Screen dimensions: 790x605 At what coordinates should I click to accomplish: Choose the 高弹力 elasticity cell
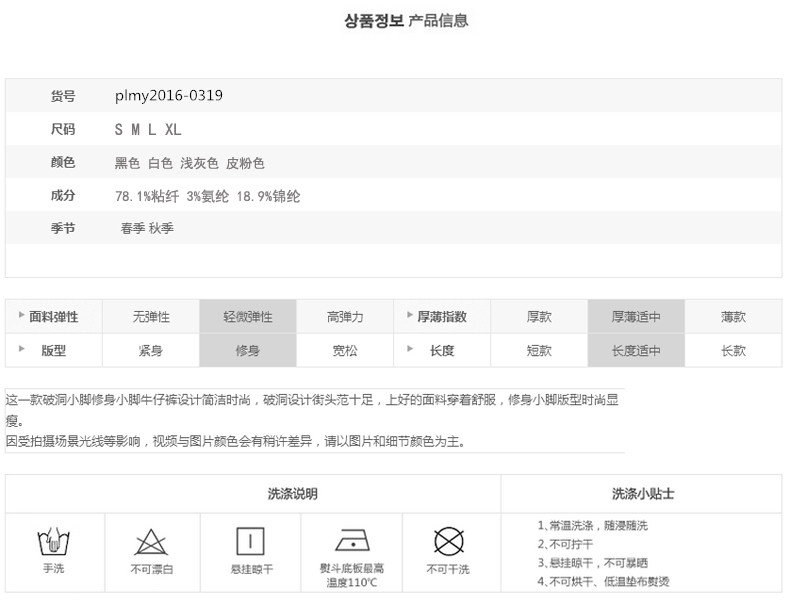[x=345, y=317]
